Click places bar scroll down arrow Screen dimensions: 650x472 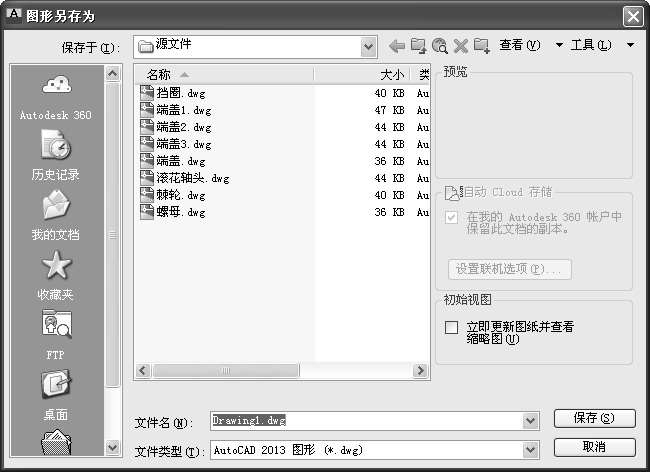113,448
